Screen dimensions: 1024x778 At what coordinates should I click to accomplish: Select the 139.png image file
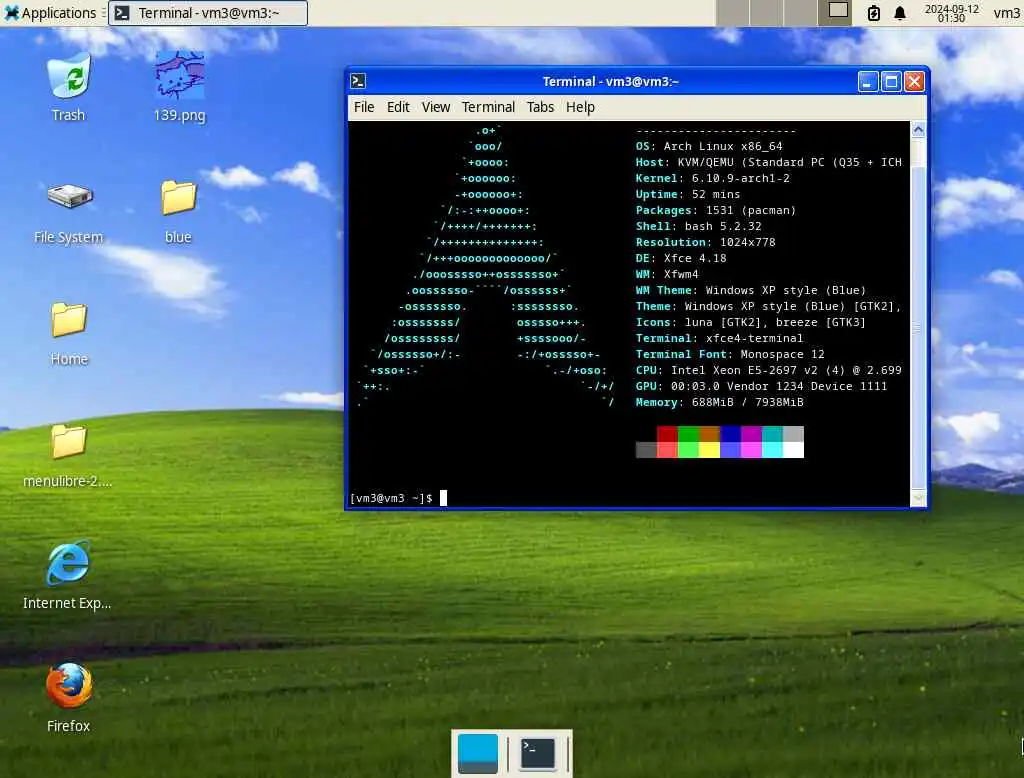coord(179,87)
